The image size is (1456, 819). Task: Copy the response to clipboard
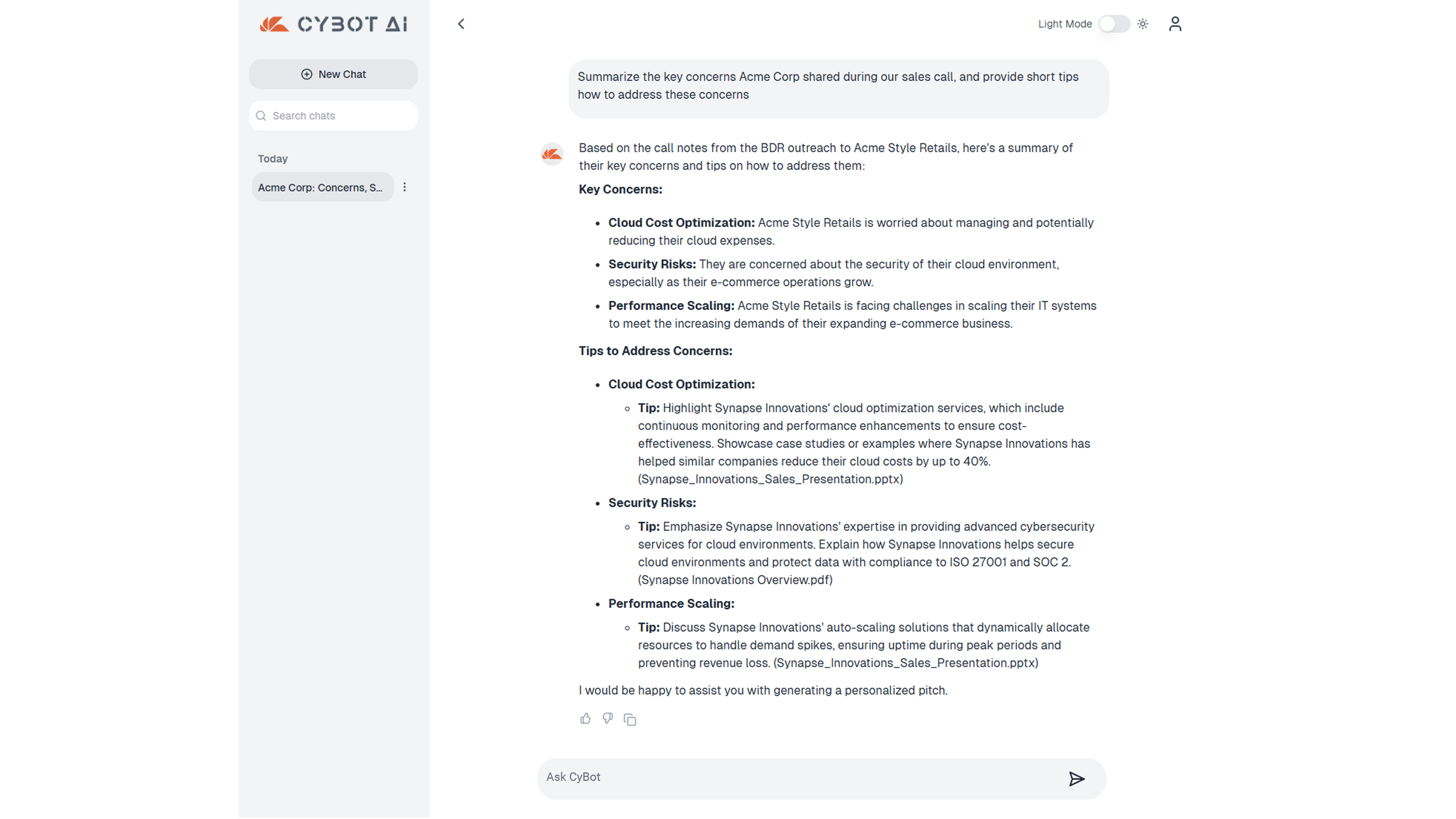pyautogui.click(x=630, y=719)
